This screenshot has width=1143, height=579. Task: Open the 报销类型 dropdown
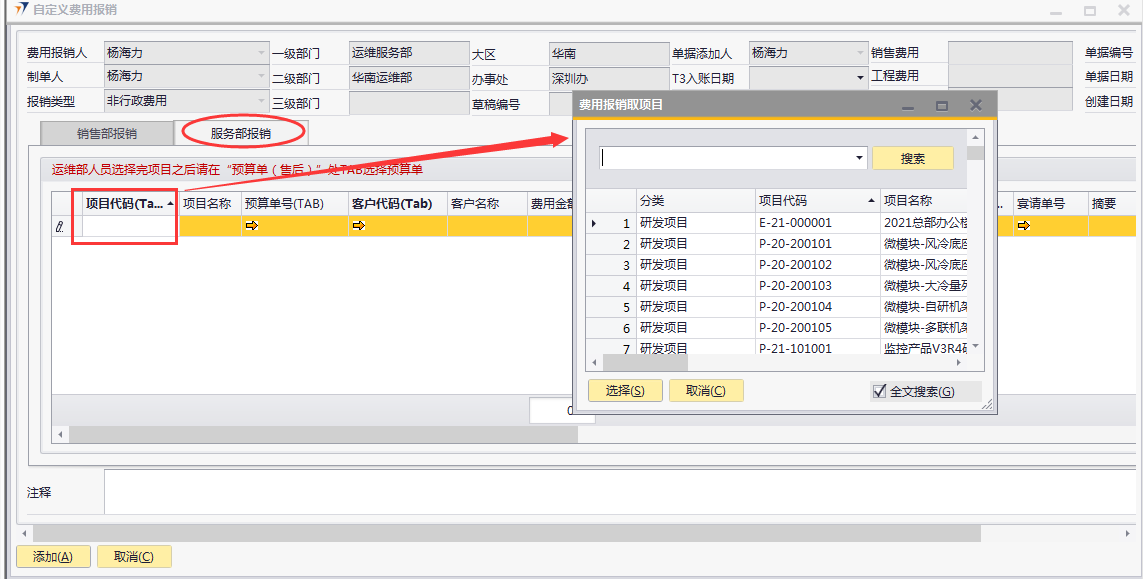pyautogui.click(x=261, y=101)
